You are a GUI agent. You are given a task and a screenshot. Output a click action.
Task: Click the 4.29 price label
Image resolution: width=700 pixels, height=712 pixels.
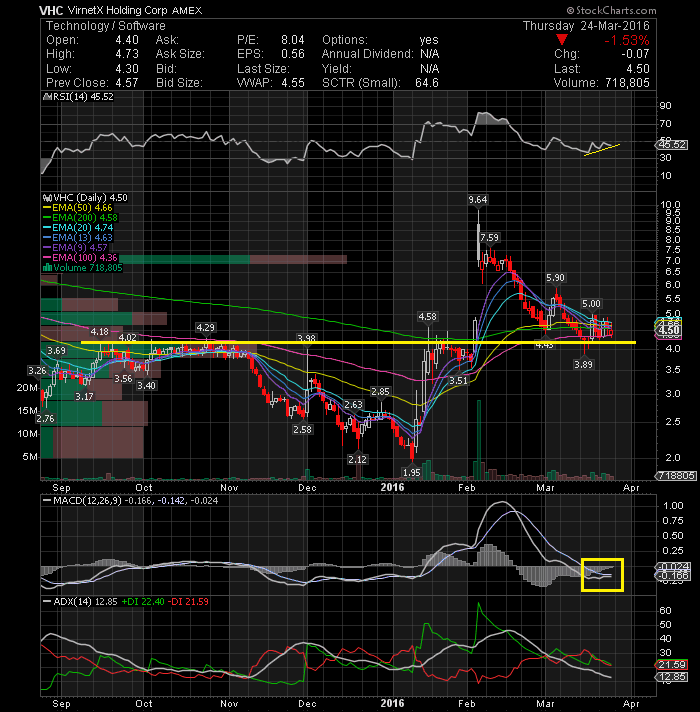(205, 328)
